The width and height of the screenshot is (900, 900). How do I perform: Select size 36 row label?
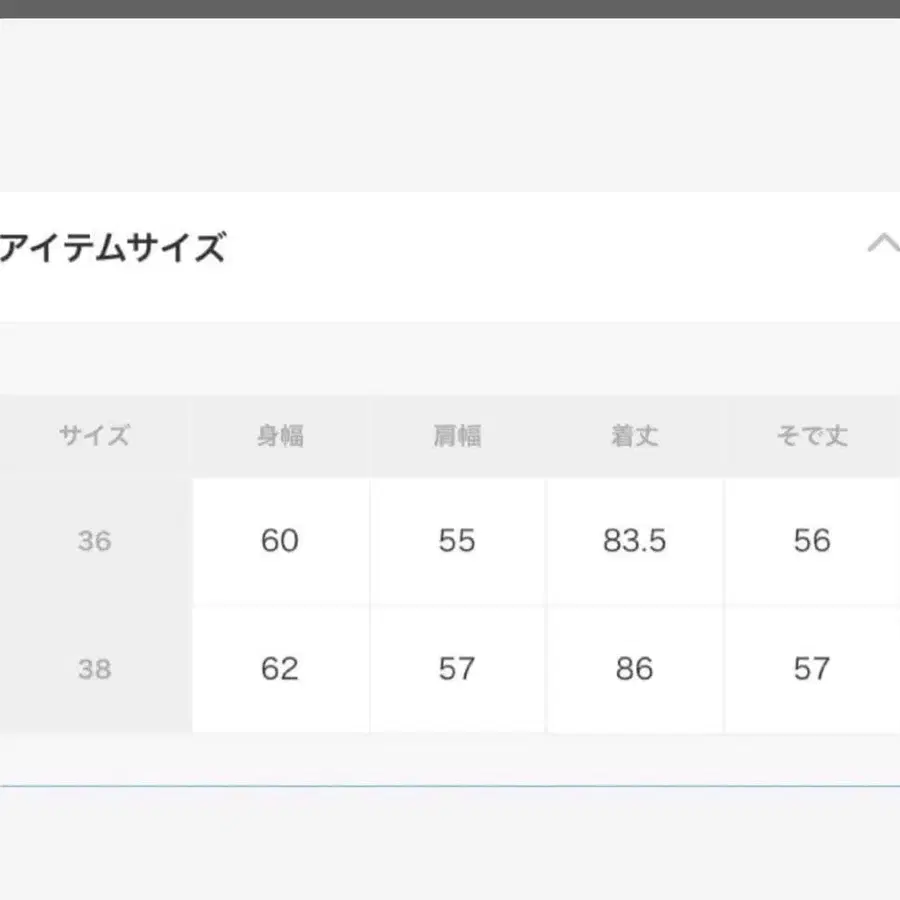pyautogui.click(x=94, y=541)
